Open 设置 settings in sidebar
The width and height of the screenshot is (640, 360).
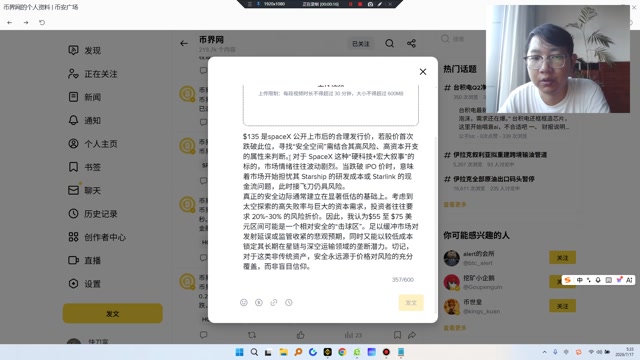point(84,284)
